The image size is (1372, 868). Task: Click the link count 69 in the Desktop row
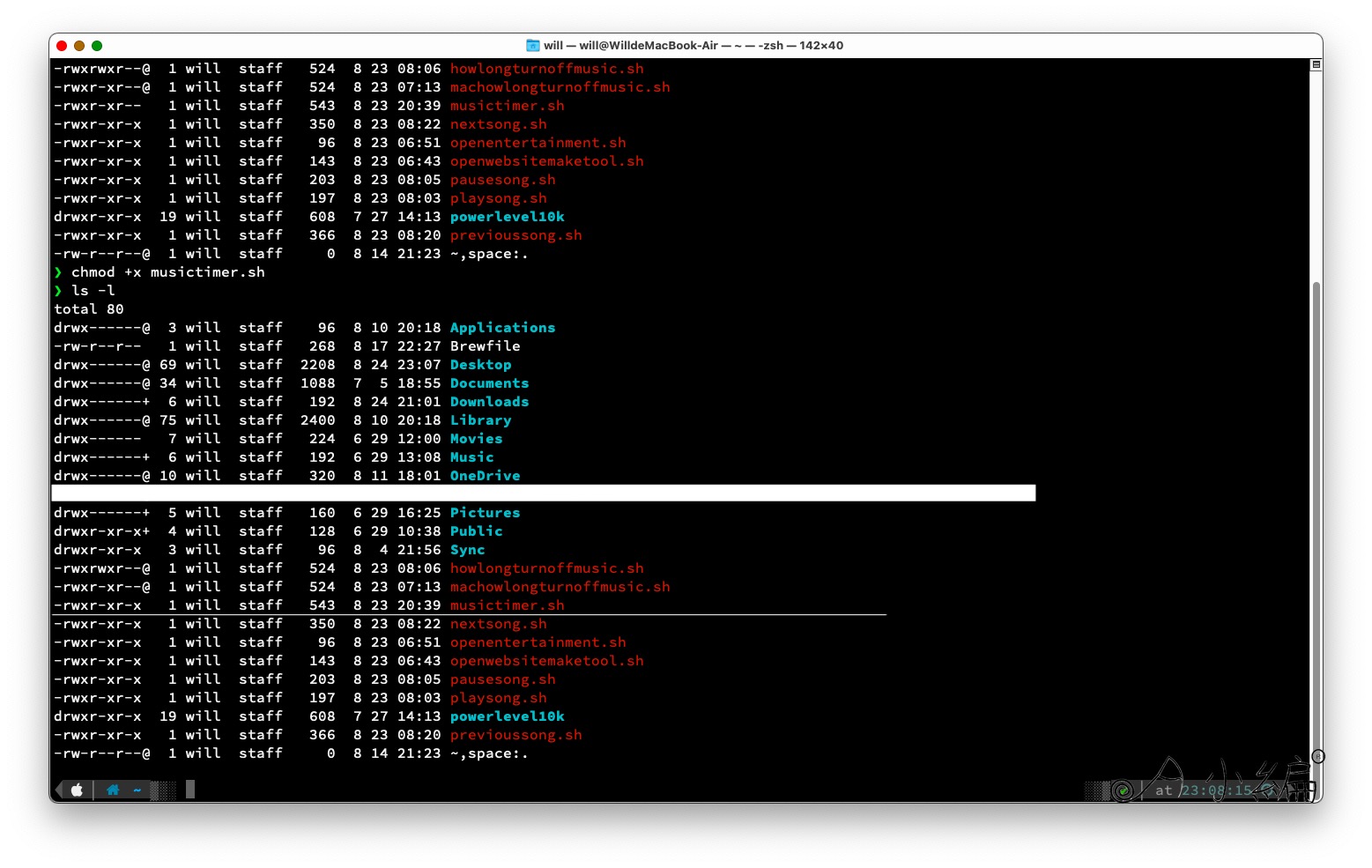pos(168,365)
